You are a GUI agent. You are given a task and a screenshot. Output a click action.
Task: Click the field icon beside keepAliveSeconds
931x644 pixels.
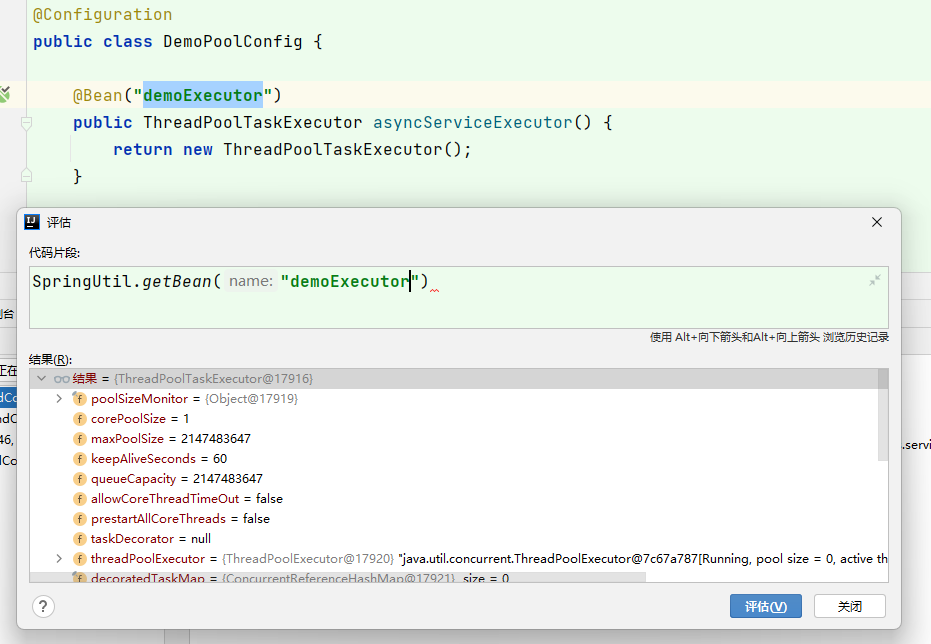[80, 459]
